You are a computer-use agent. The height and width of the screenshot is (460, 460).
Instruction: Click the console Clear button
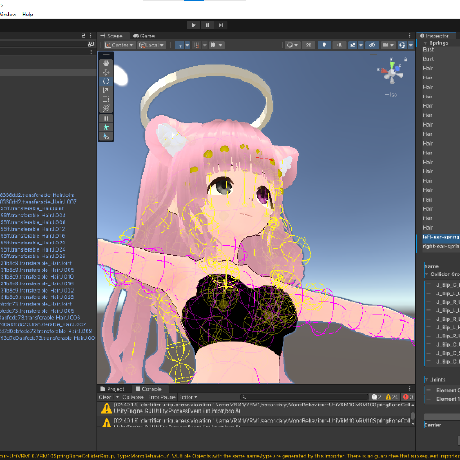(x=105, y=397)
